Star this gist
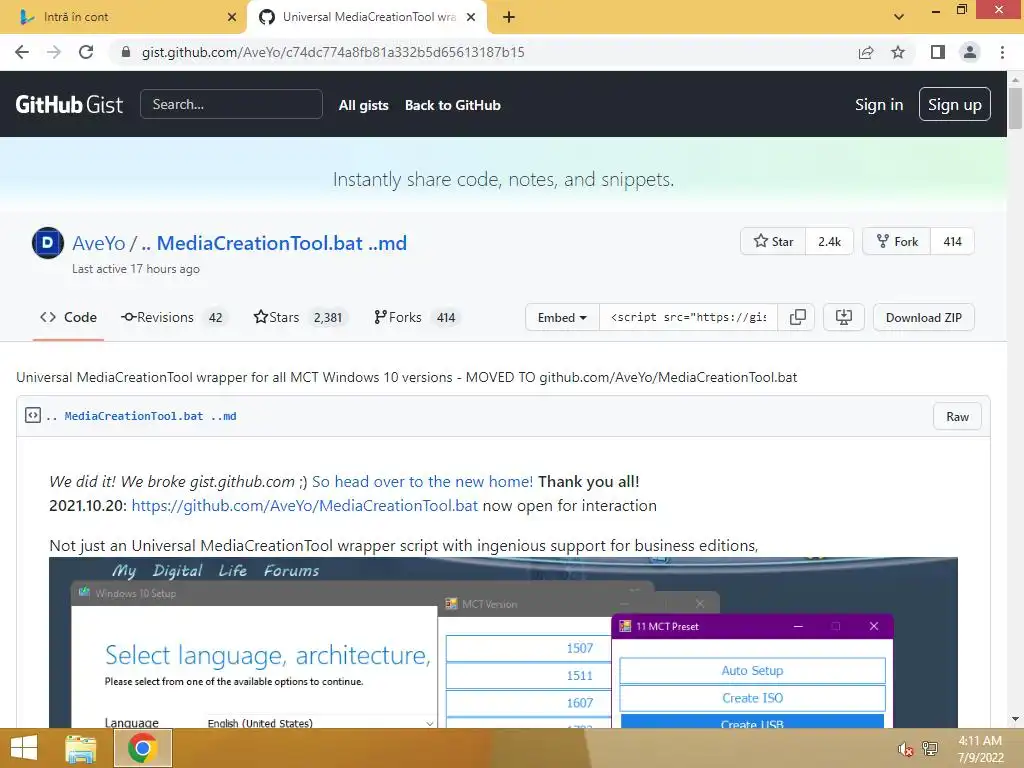 [x=773, y=242]
